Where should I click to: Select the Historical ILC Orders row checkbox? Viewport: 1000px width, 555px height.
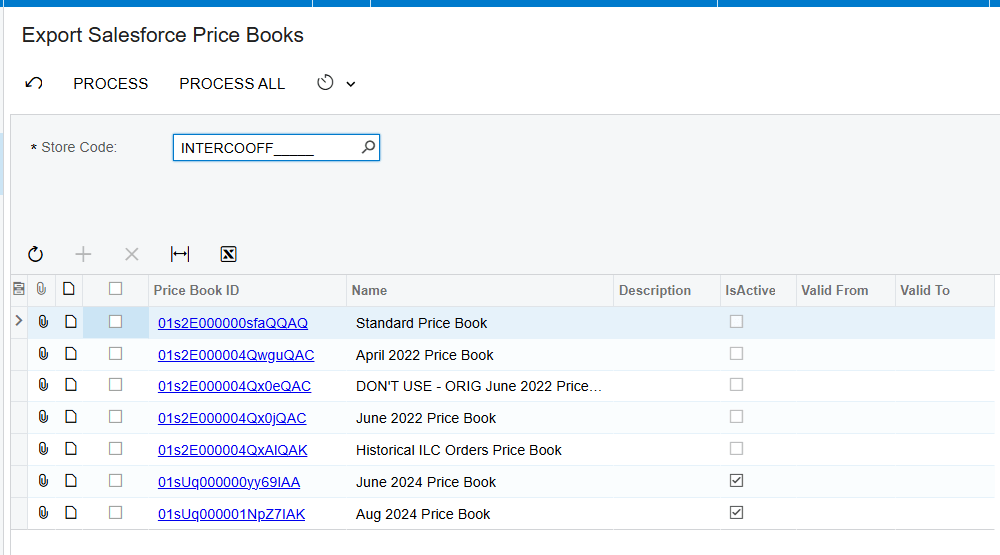[115, 448]
